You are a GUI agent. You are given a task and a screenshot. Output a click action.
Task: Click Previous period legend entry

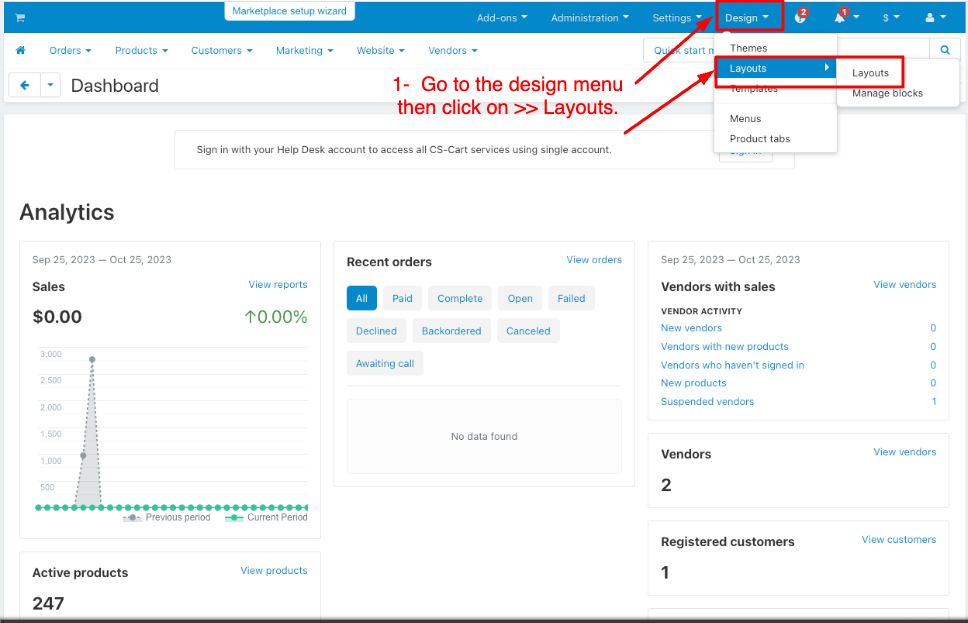(x=167, y=517)
